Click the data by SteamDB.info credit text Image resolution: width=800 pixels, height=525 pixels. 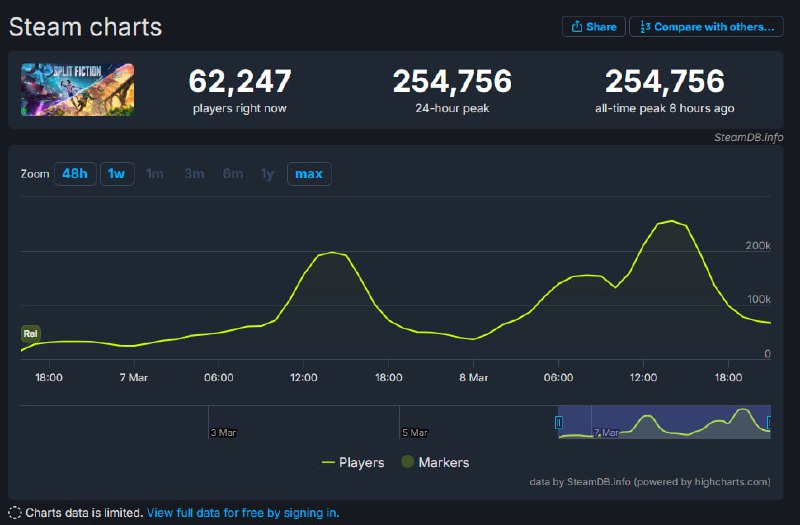[x=649, y=482]
